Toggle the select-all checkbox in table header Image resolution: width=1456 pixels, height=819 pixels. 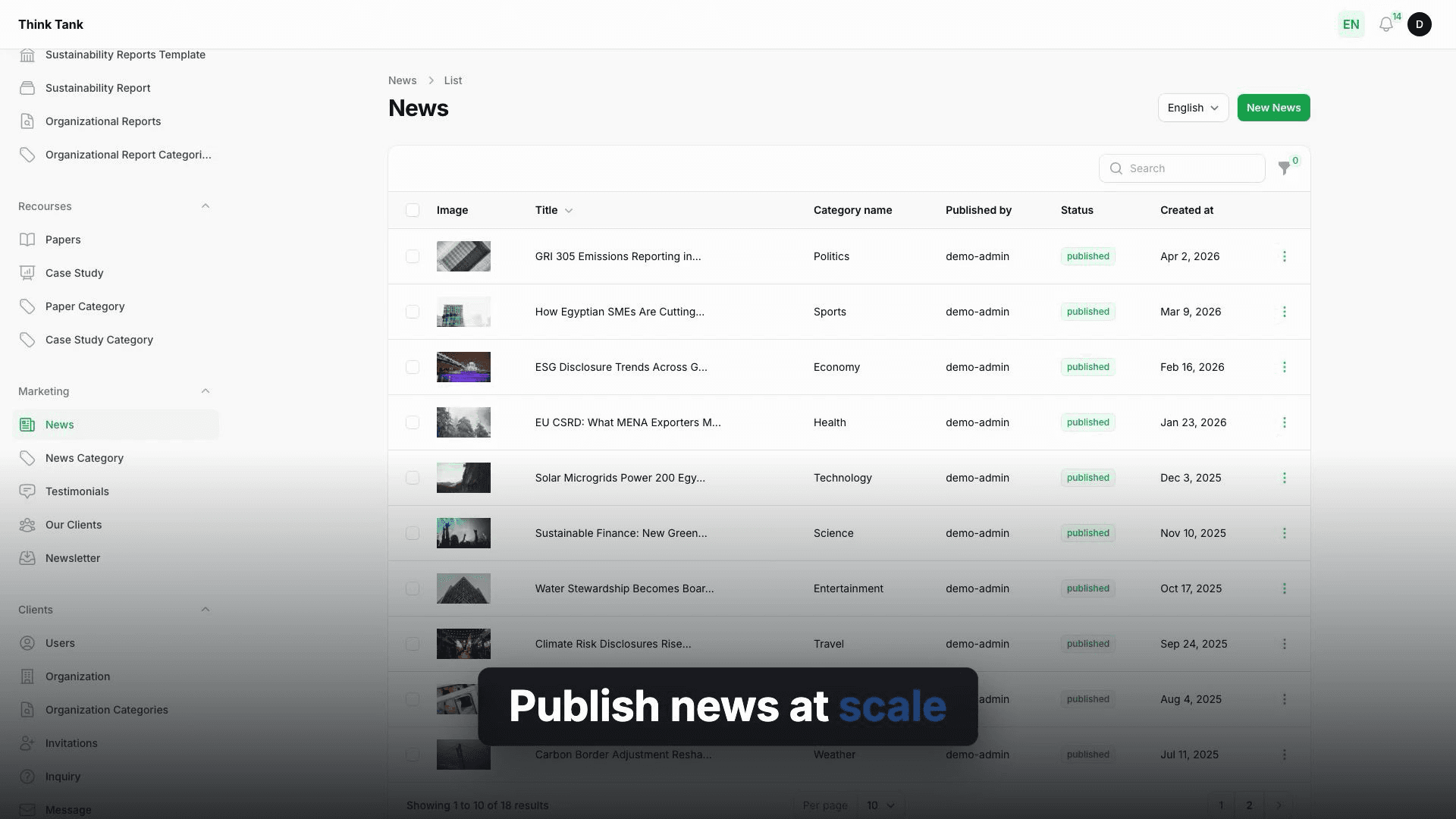coord(413,210)
